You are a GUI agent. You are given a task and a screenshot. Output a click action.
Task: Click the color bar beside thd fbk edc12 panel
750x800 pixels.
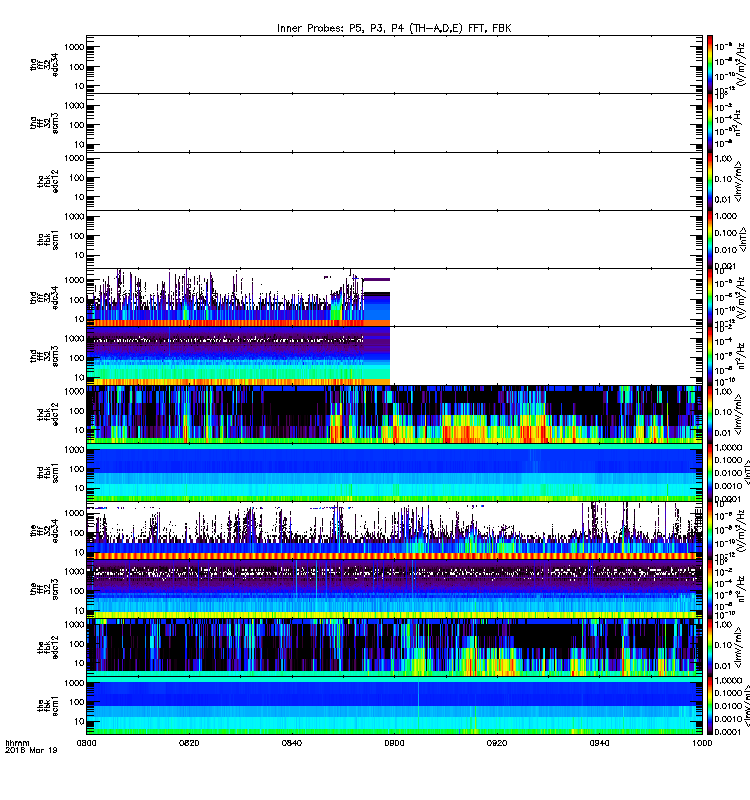[710, 414]
